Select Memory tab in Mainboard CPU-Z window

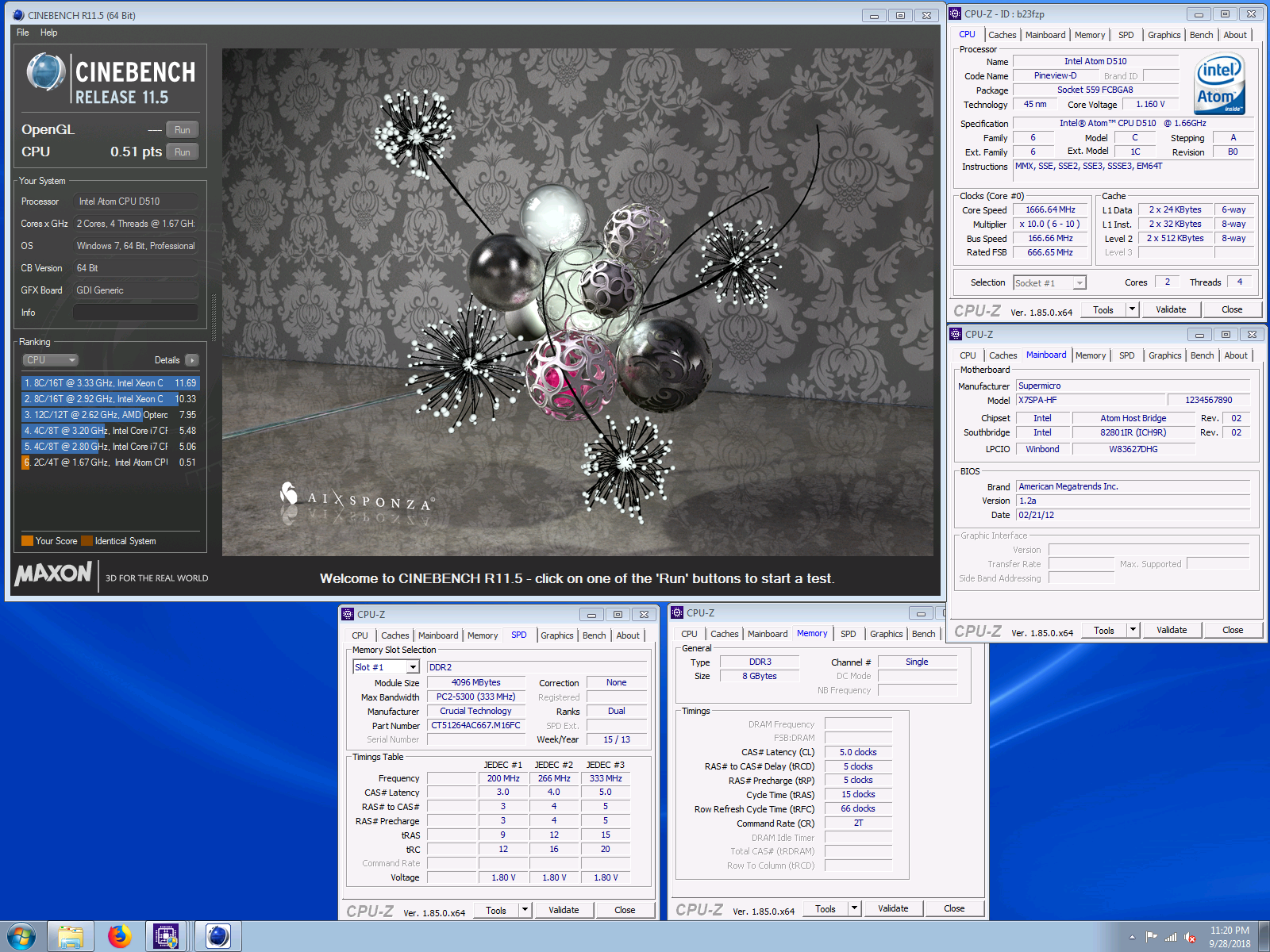(x=1091, y=355)
